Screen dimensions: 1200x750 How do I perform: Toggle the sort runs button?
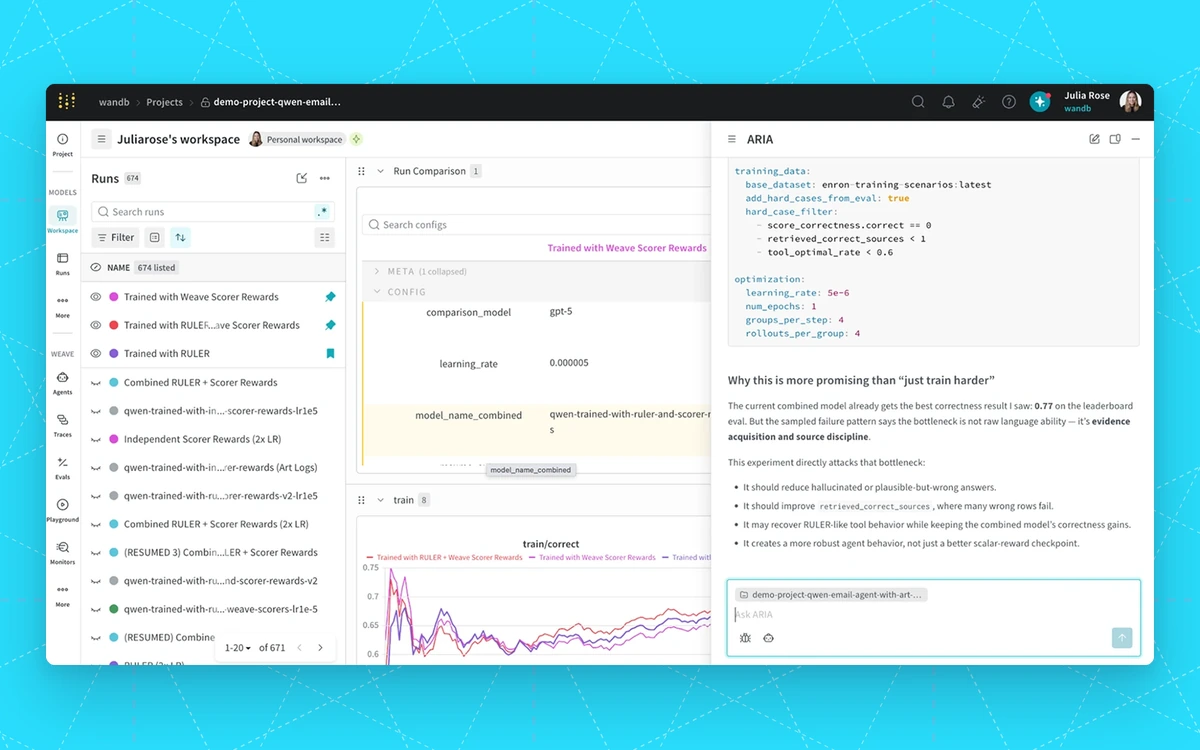tap(180, 237)
